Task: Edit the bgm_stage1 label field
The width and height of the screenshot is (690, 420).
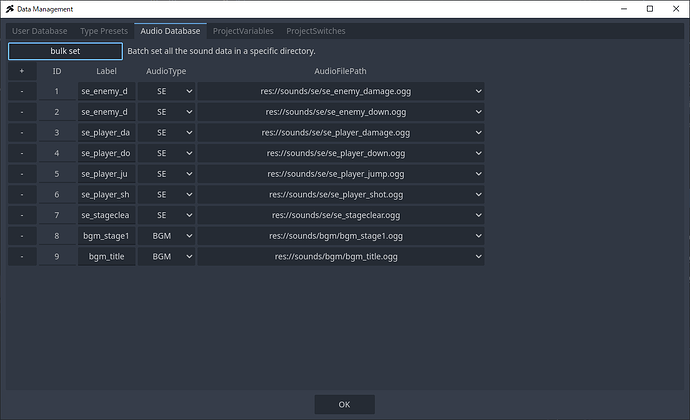Action: click(105, 236)
